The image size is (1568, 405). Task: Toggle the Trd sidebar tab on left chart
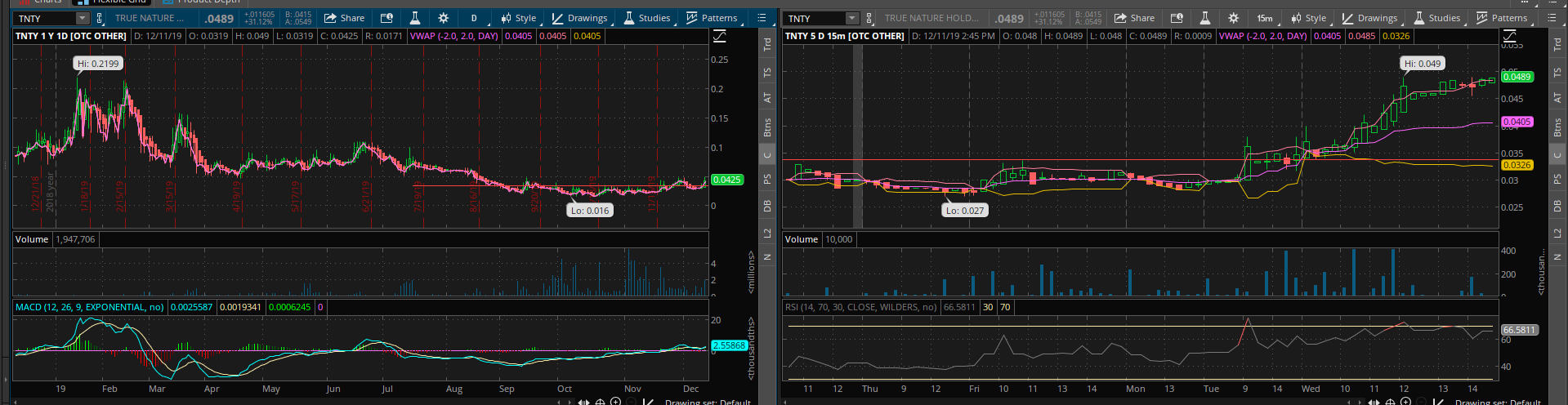coord(767,45)
